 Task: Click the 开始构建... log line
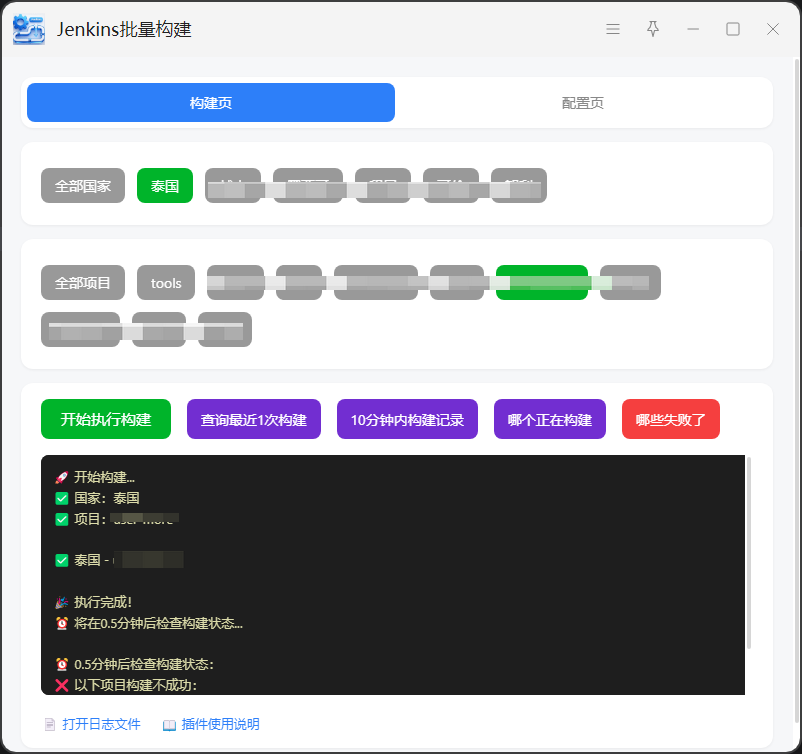tap(95, 477)
